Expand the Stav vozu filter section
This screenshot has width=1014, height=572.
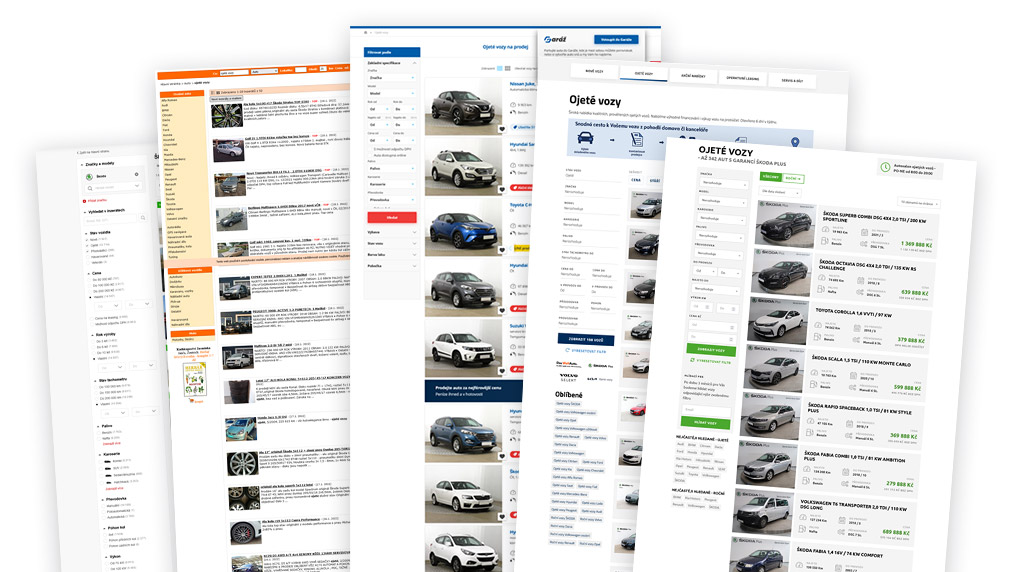coord(392,243)
